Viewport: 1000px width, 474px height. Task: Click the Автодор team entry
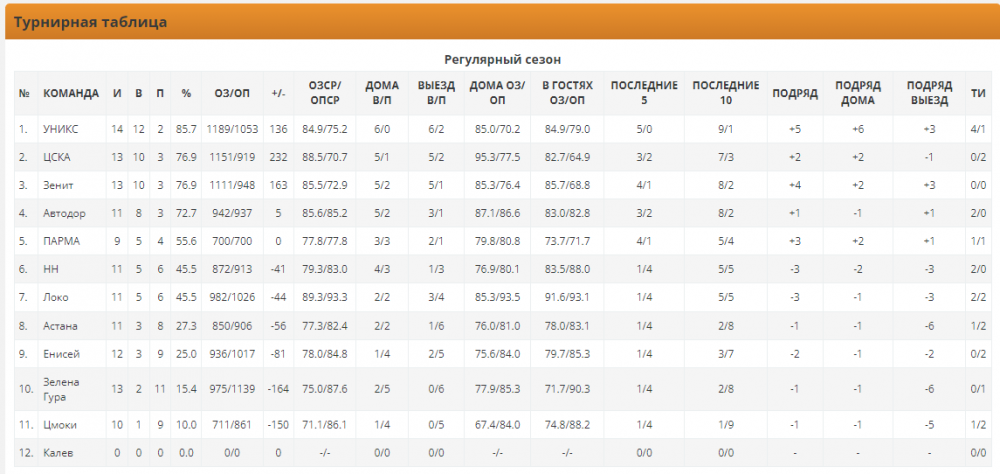[x=65, y=213]
